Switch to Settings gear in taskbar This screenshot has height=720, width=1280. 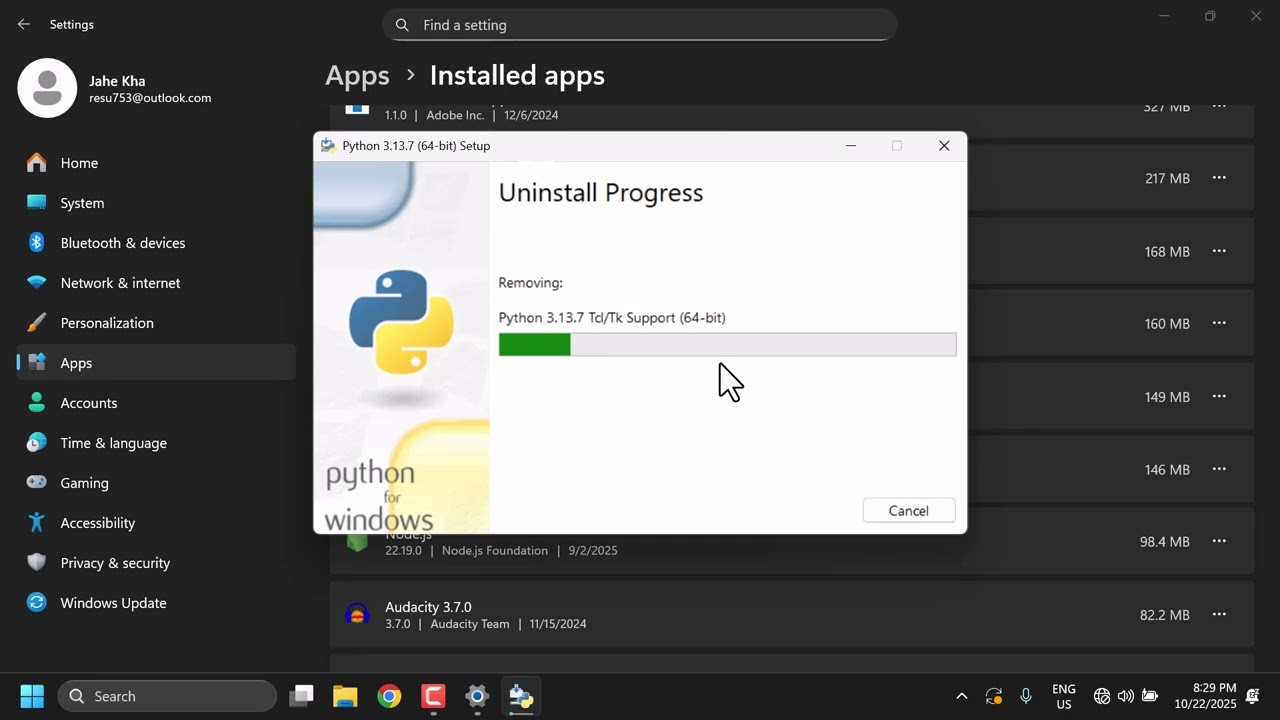(x=477, y=696)
